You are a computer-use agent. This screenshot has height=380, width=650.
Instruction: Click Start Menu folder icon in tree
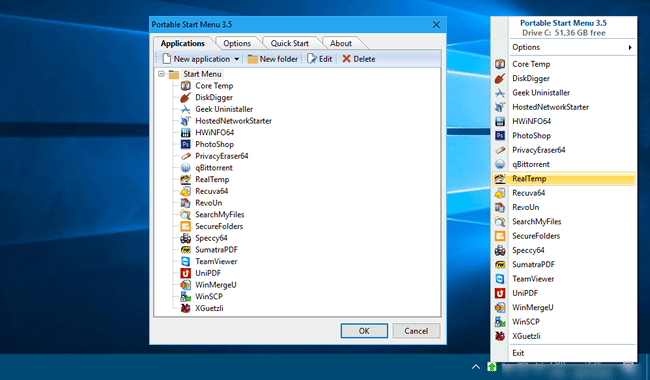pyautogui.click(x=174, y=74)
